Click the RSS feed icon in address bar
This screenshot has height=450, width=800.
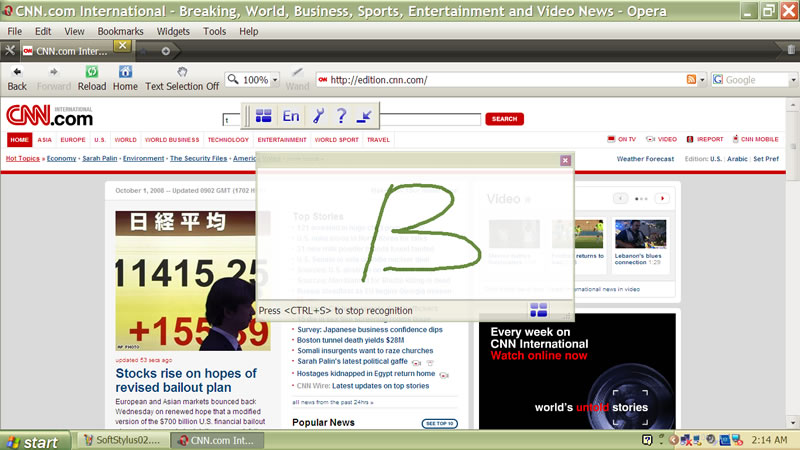tap(691, 80)
